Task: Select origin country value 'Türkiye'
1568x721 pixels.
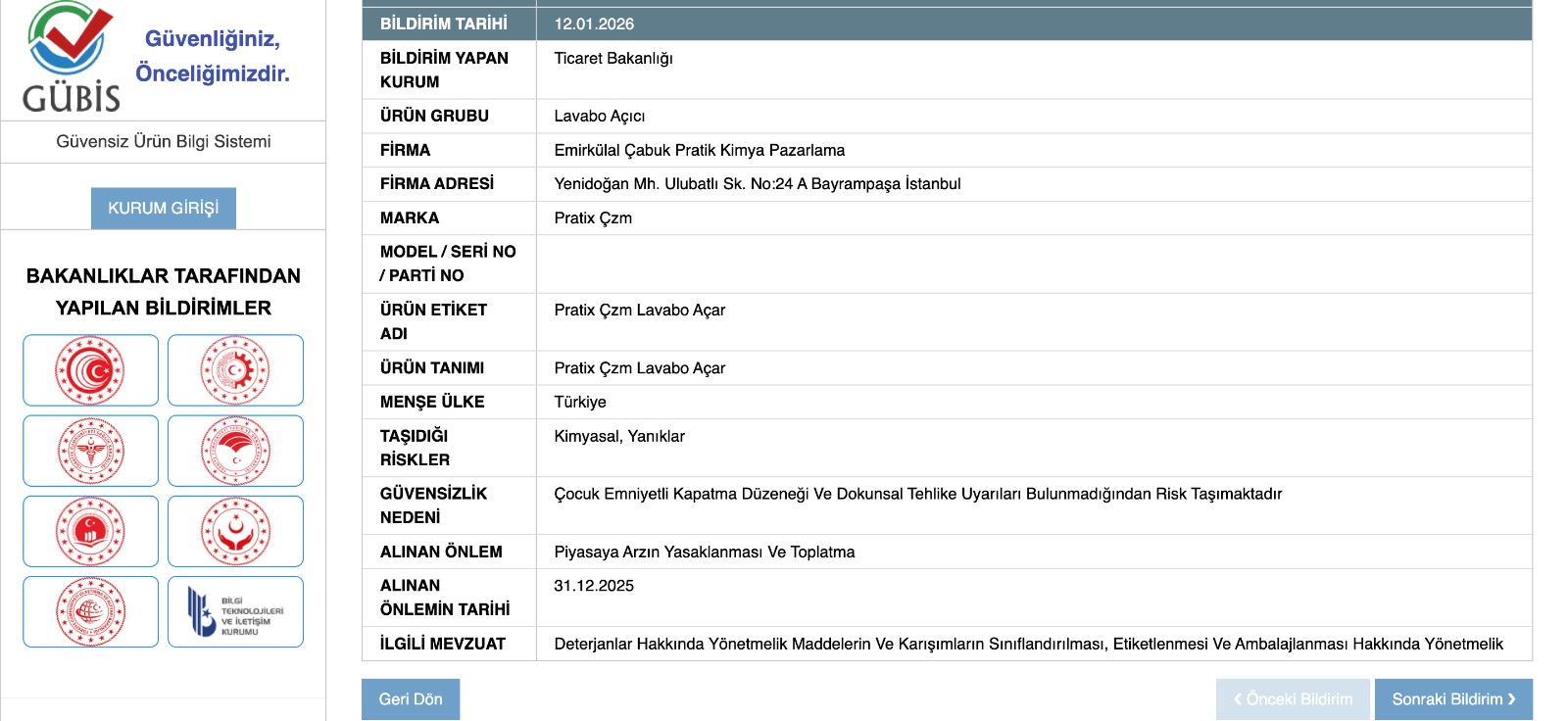Action: tap(580, 402)
